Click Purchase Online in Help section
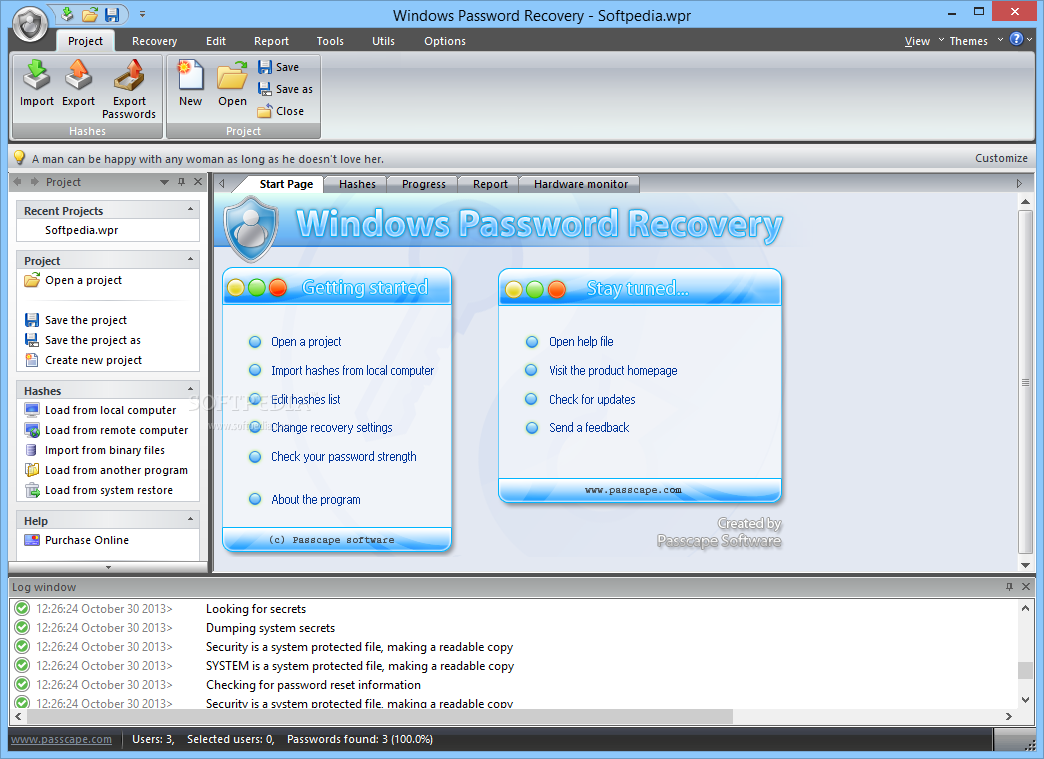The image size is (1044, 759). pos(77,540)
